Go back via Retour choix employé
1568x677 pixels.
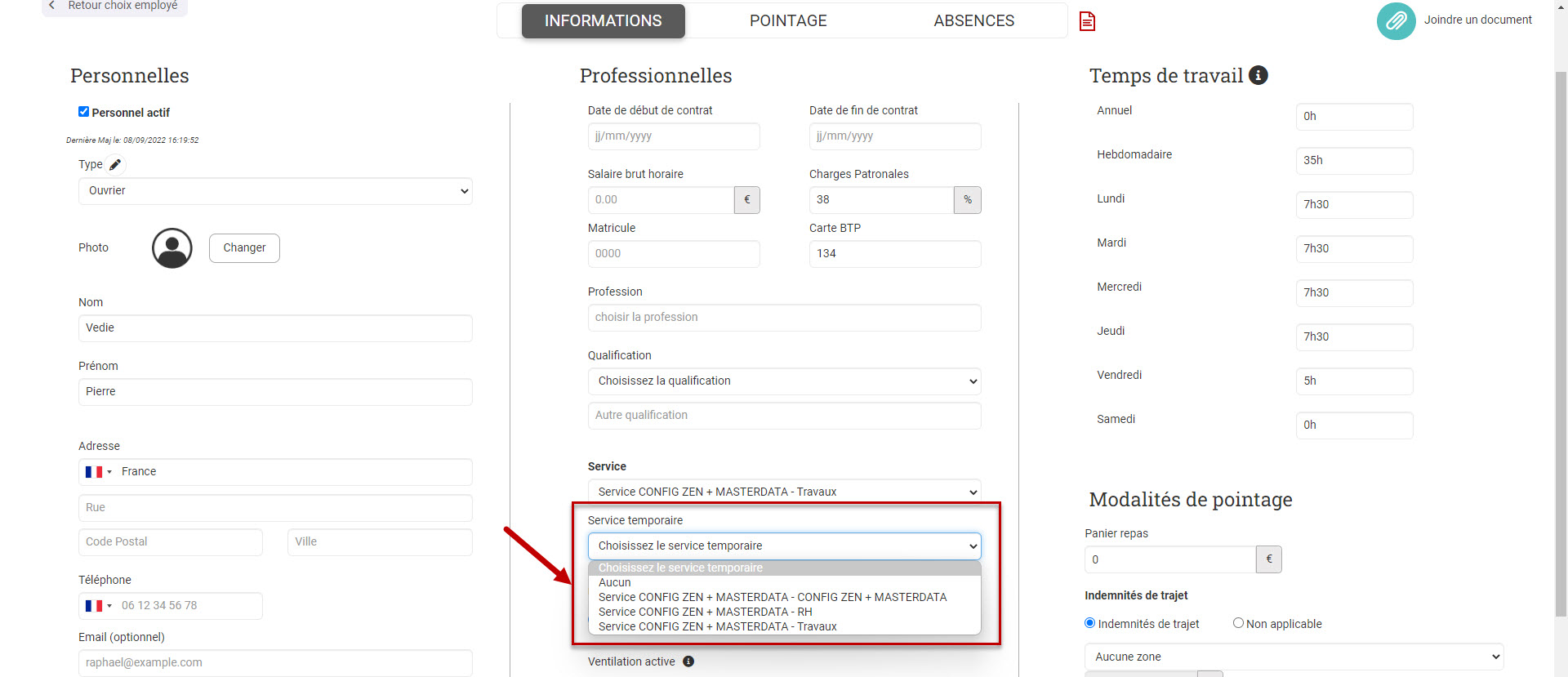[x=115, y=7]
